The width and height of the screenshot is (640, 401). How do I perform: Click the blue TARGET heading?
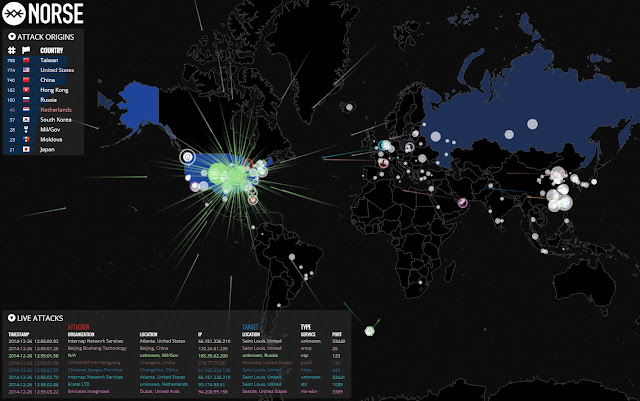(250, 327)
